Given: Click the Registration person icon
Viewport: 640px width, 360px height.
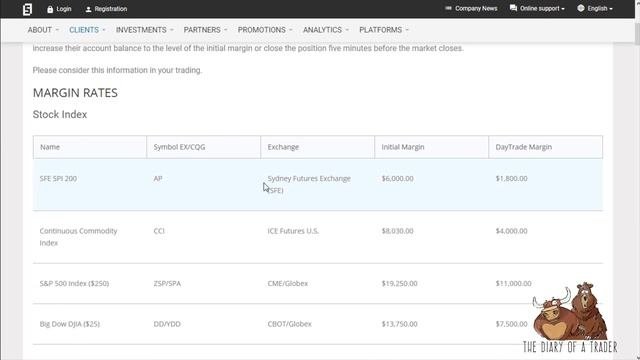Looking at the screenshot, I should pos(88,9).
